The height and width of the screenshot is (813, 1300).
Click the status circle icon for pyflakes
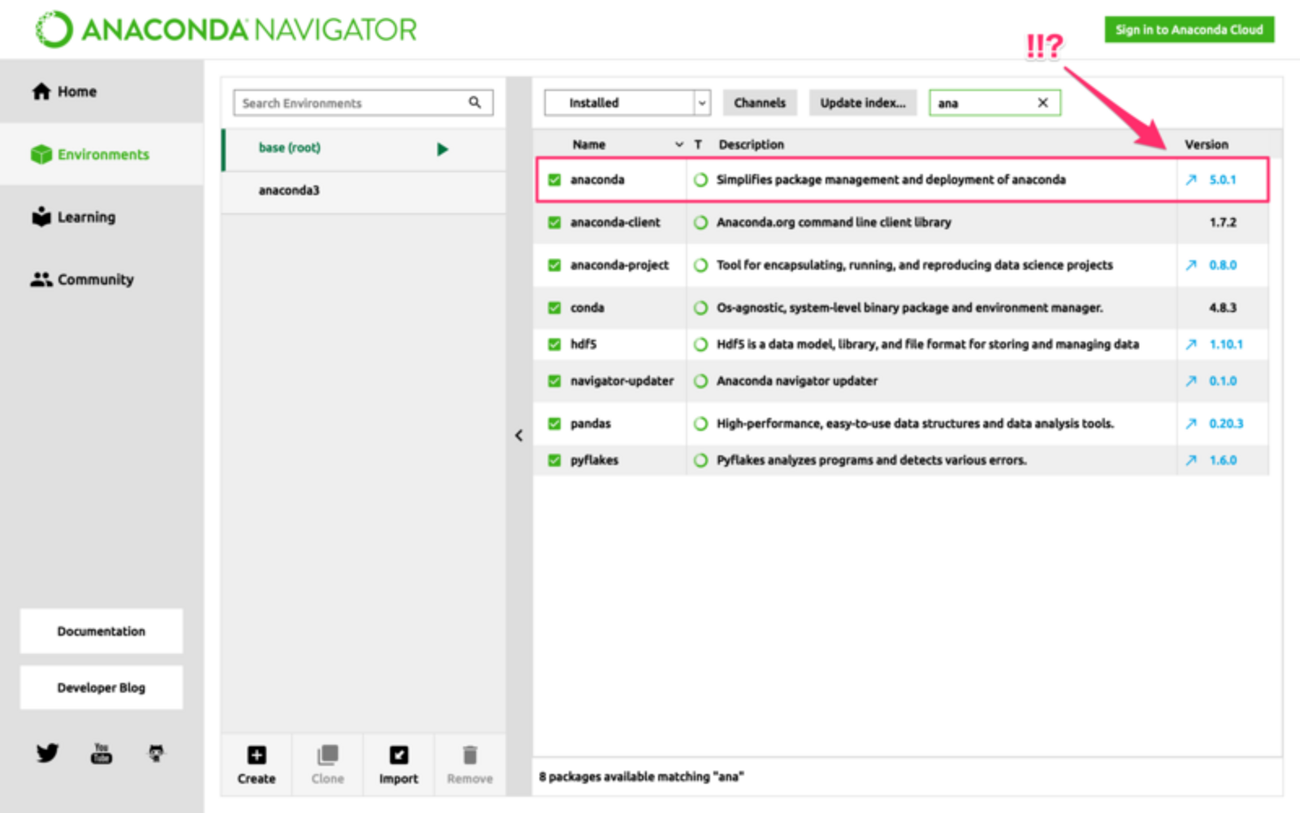[701, 460]
